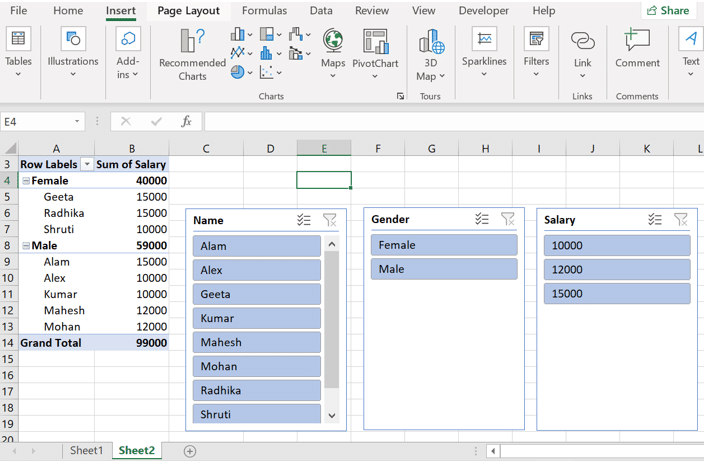Switch to Page Layout tab
704x461 pixels.
tap(189, 11)
